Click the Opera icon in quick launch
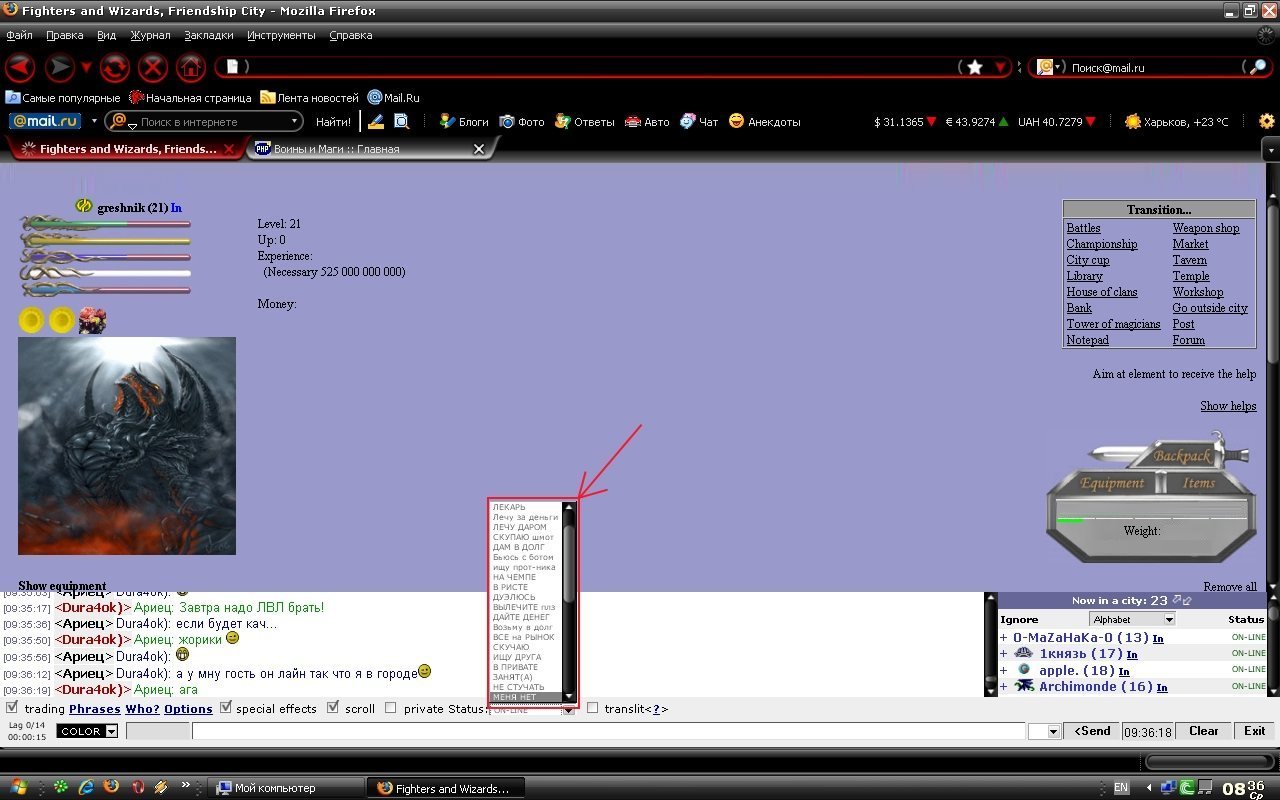Screen dimensions: 1280x800 (138, 787)
